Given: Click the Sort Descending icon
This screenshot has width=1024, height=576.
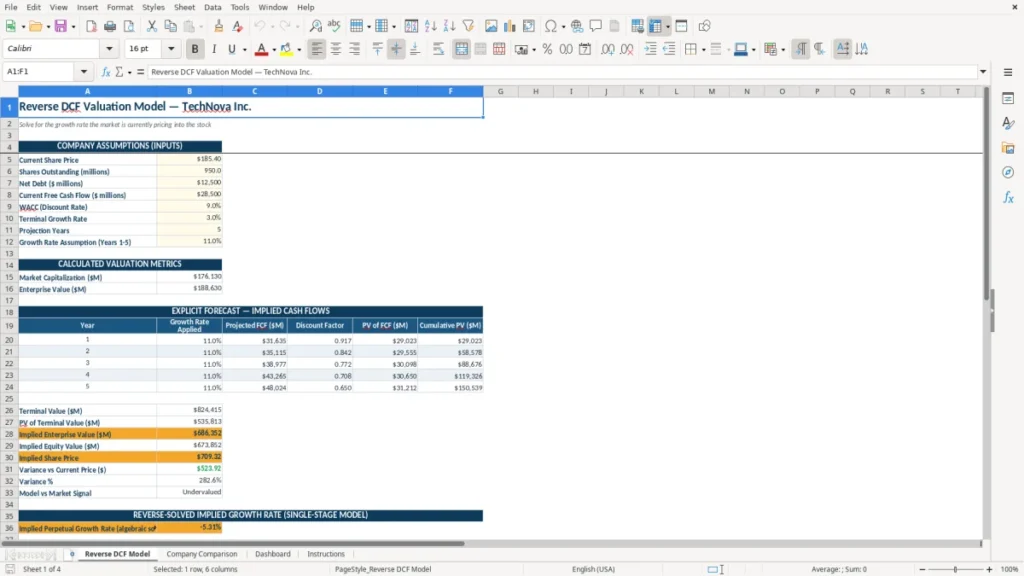Looking at the screenshot, I should [449, 26].
